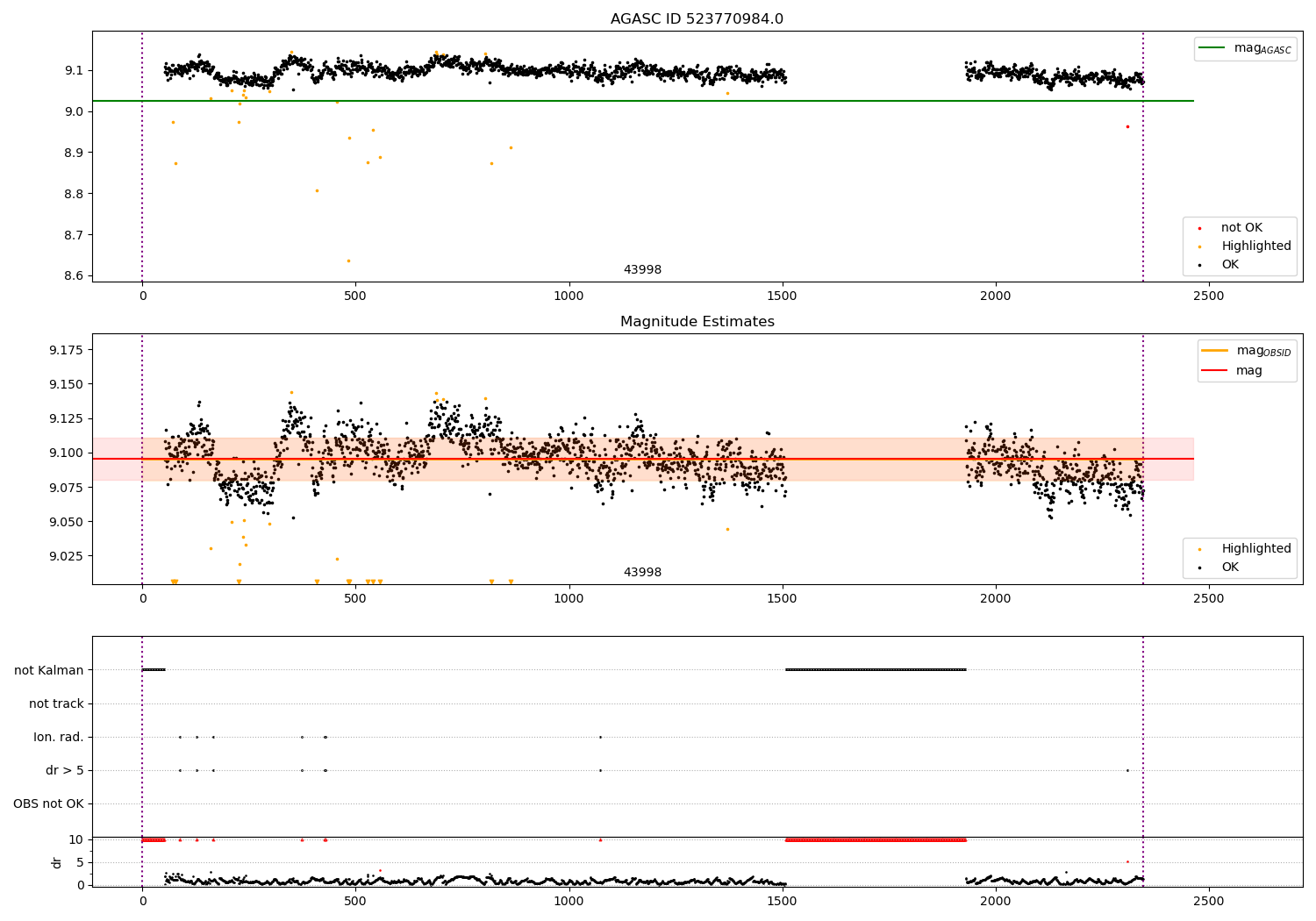Image resolution: width=1316 pixels, height=921 pixels.
Task: Click the "43998" label in the top plot
Action: coord(642,270)
